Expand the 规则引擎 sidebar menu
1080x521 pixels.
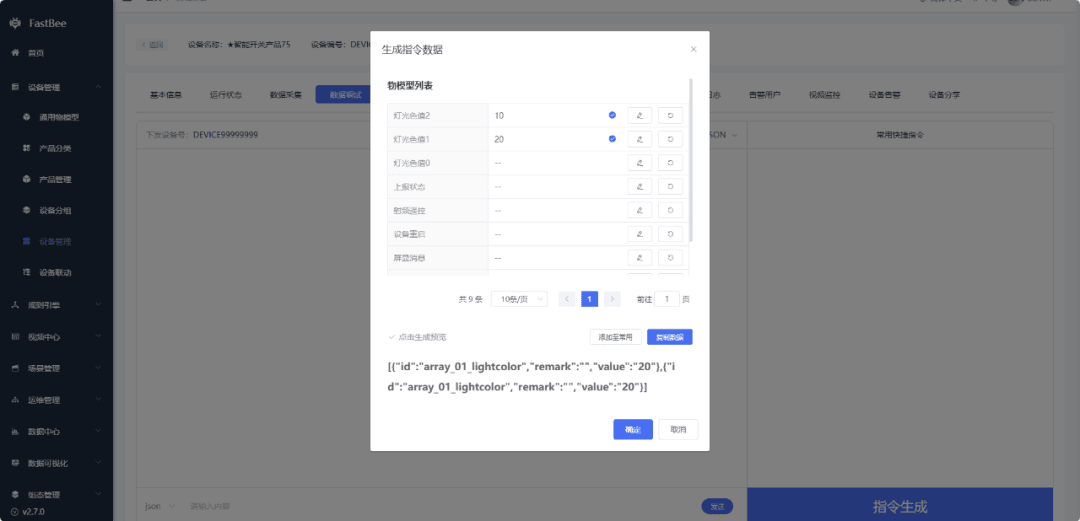point(56,304)
